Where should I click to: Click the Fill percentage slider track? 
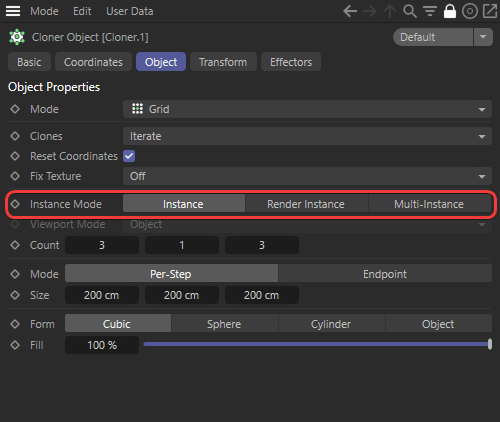(317, 344)
